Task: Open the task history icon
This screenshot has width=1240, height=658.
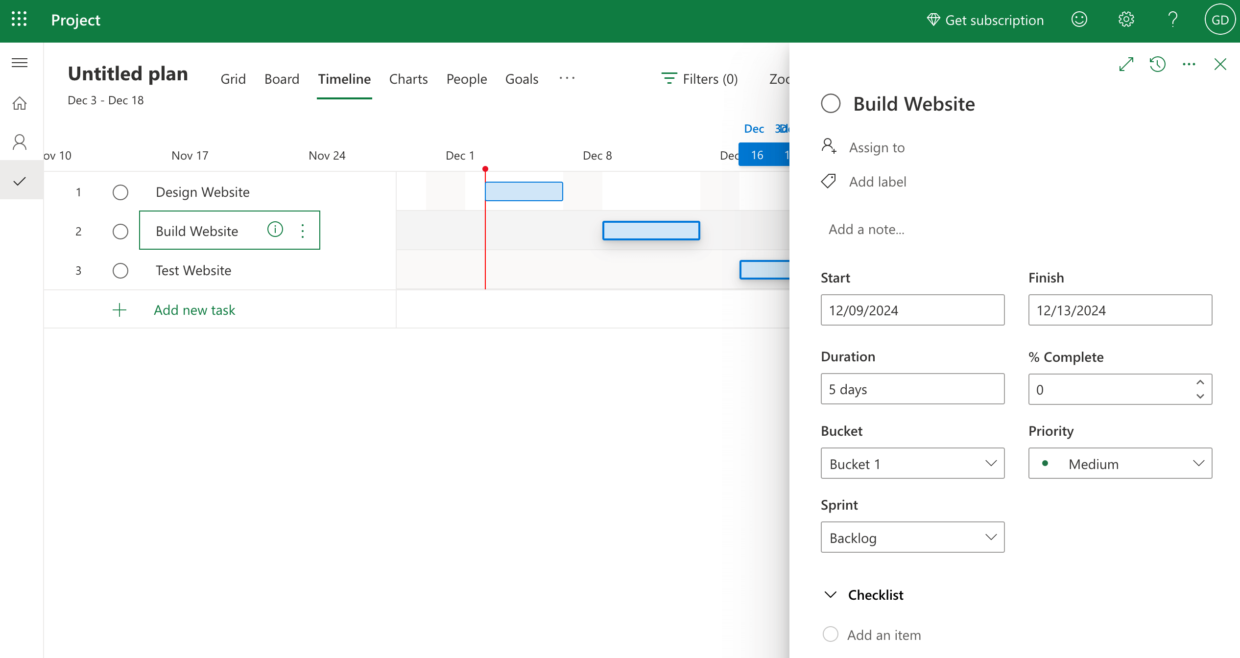Action: pyautogui.click(x=1157, y=63)
